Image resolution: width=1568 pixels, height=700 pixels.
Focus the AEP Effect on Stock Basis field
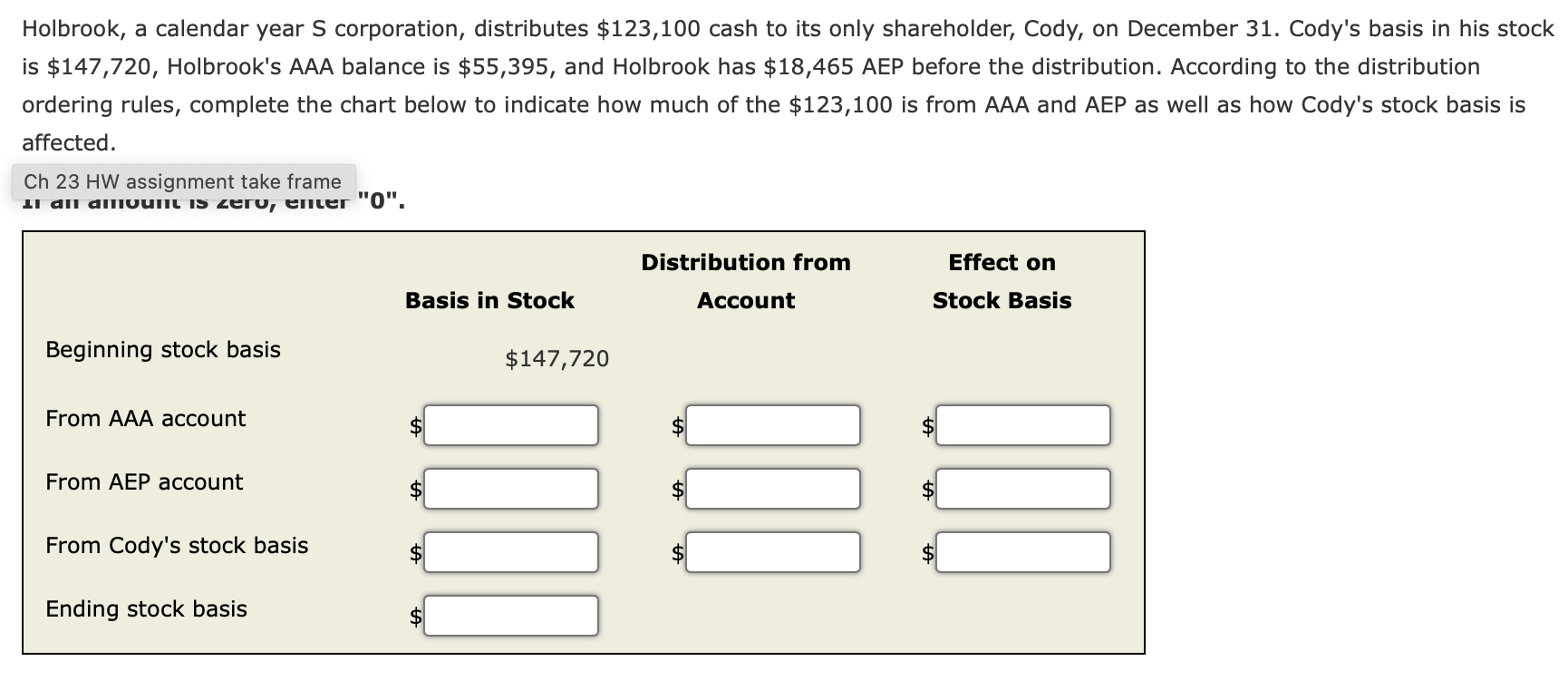[x=1023, y=489]
